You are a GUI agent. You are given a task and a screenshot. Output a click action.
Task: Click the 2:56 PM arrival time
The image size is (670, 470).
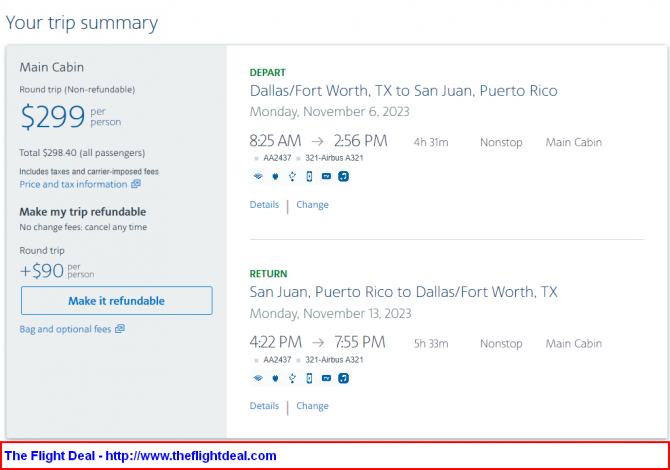pyautogui.click(x=361, y=141)
